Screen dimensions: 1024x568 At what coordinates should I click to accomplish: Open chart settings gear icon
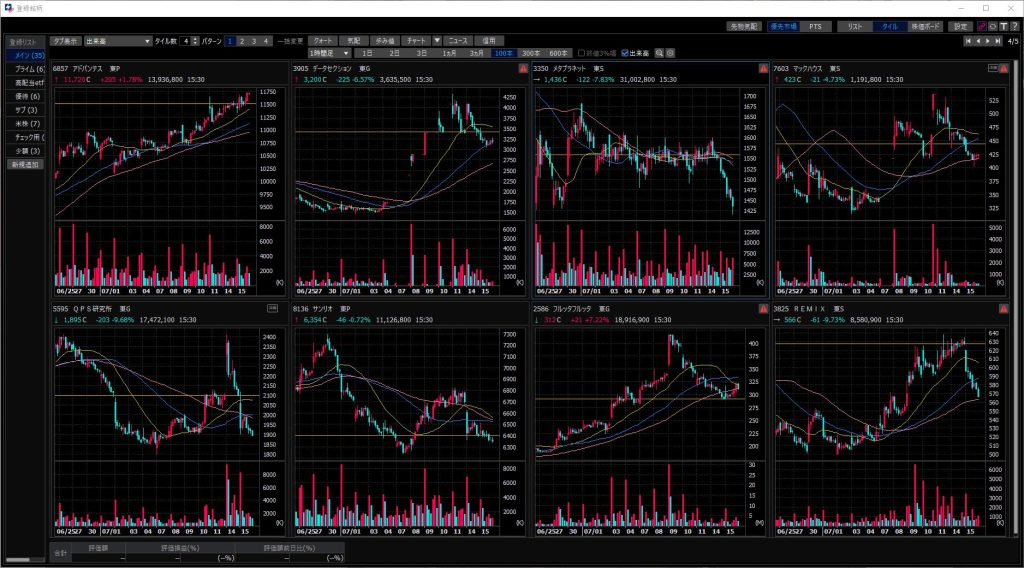point(671,53)
